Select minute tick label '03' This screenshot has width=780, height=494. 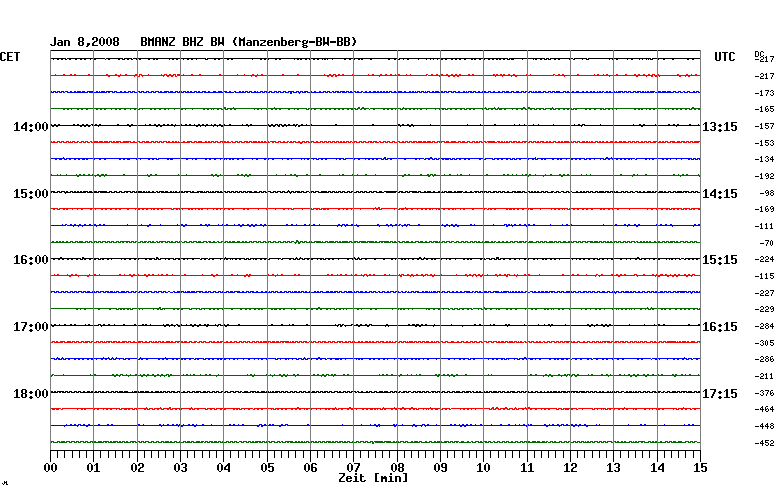[181, 468]
